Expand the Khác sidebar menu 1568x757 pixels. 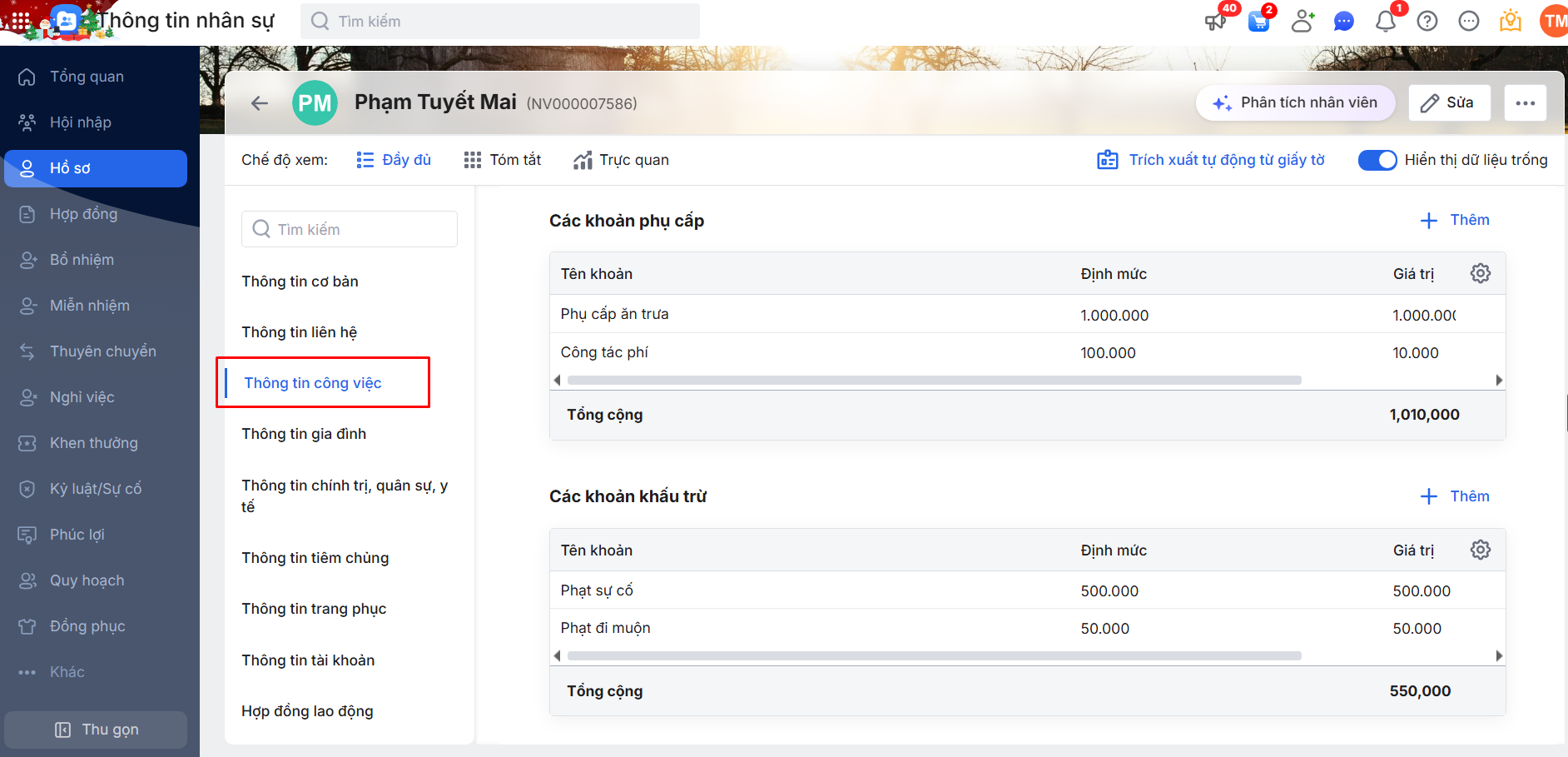[x=67, y=672]
